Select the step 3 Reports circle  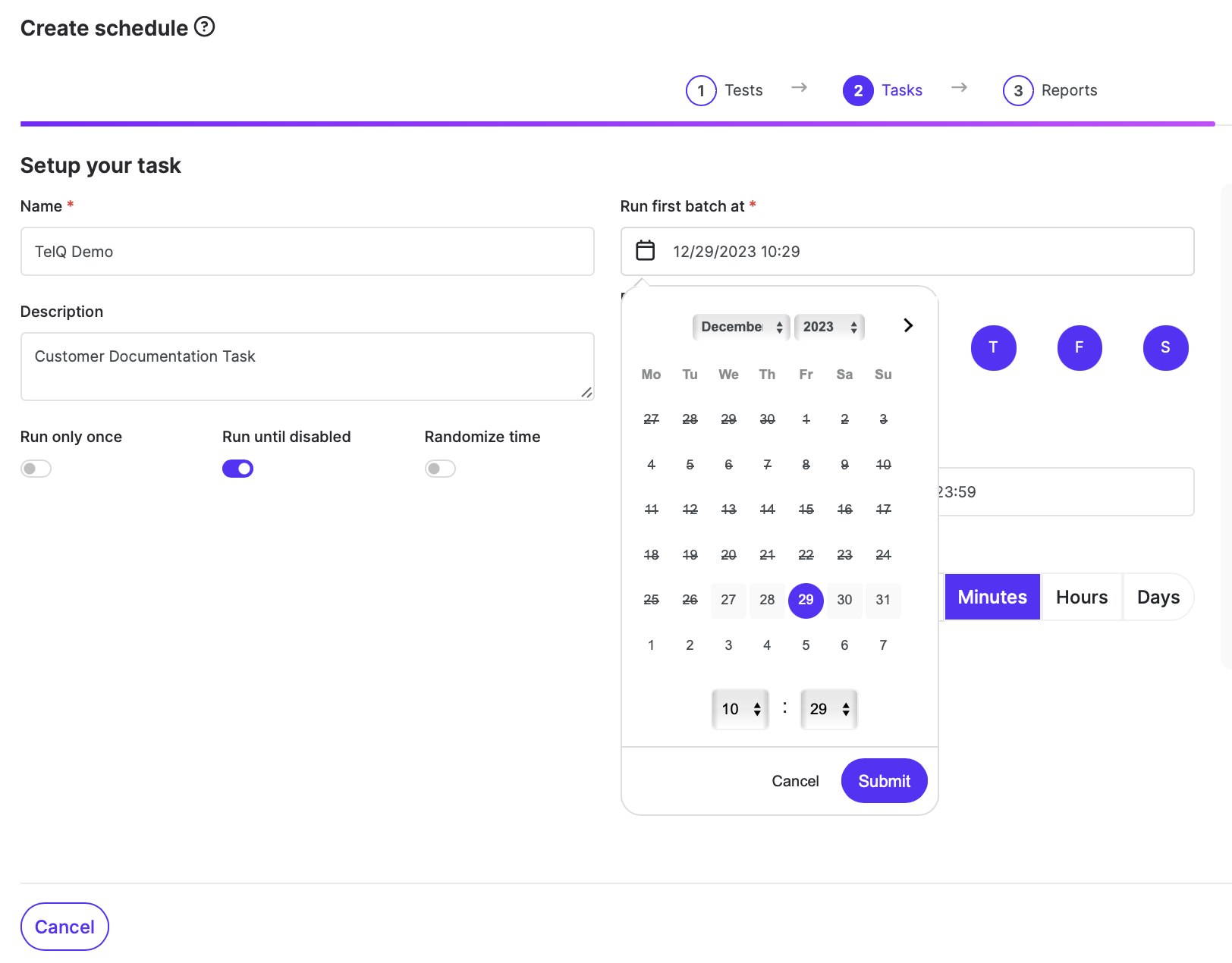1018,91
